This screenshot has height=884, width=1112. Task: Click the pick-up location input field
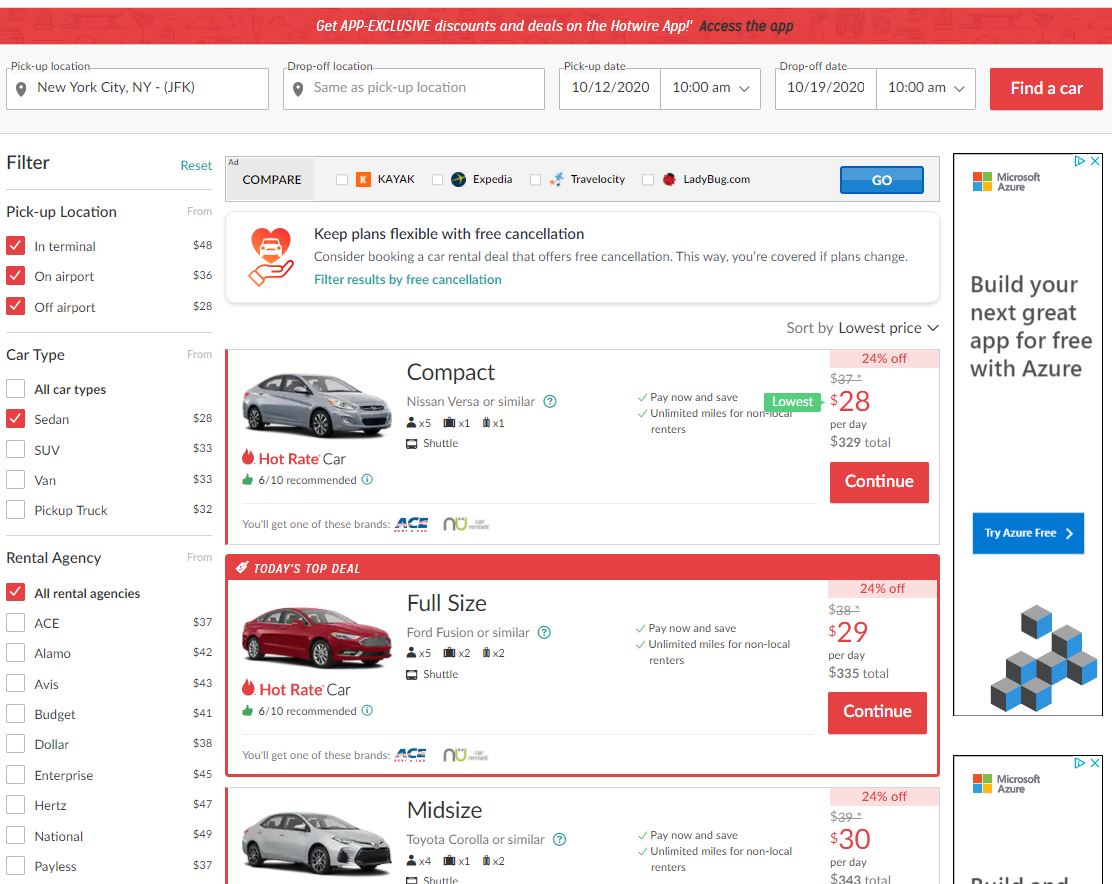click(x=138, y=89)
